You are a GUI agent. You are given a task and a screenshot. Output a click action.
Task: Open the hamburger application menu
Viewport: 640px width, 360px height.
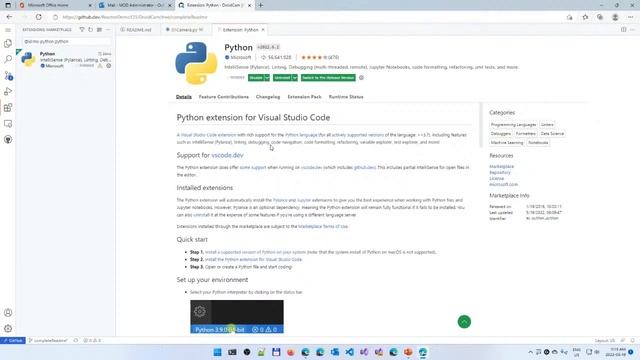8,30
